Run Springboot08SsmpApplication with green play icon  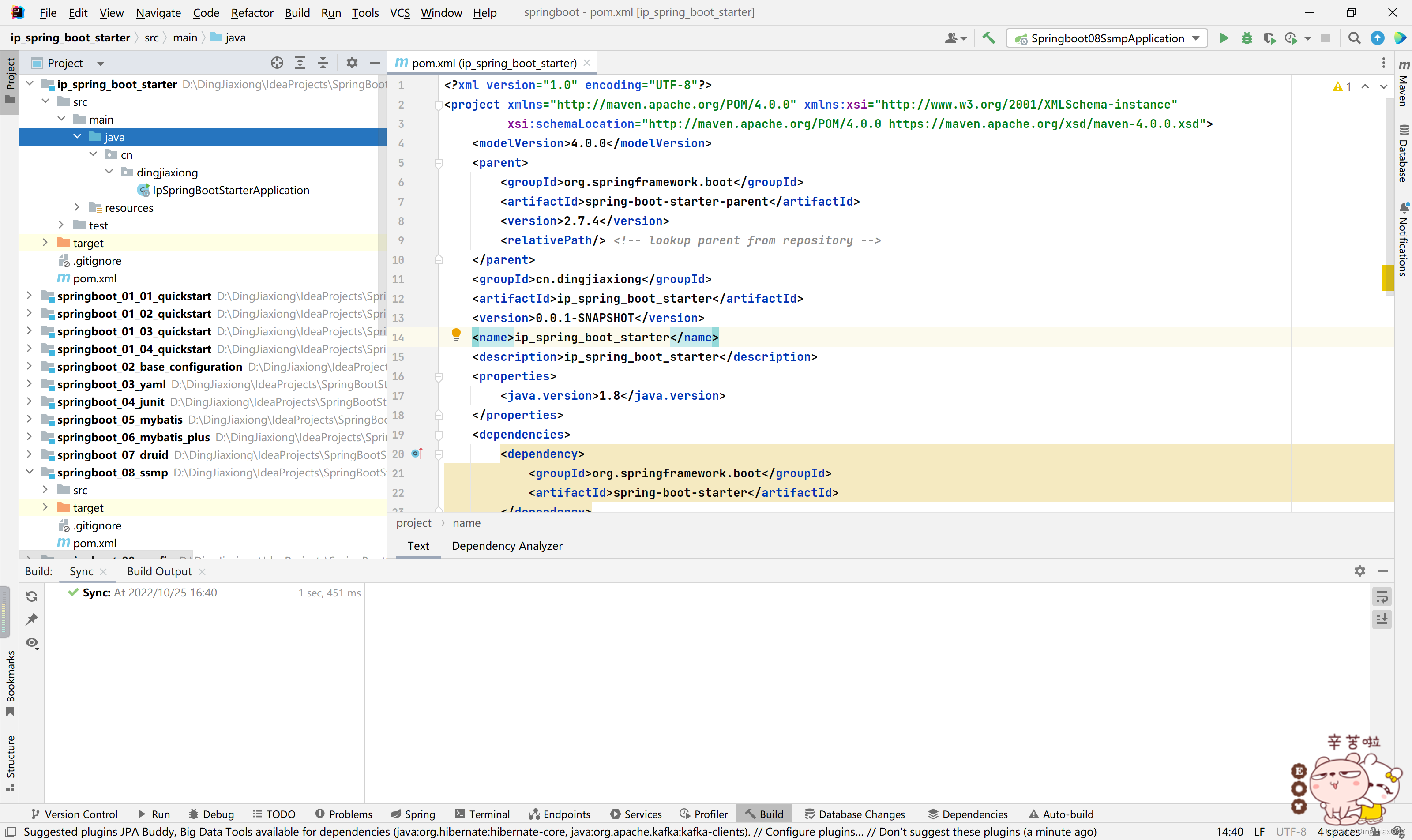tap(1224, 38)
